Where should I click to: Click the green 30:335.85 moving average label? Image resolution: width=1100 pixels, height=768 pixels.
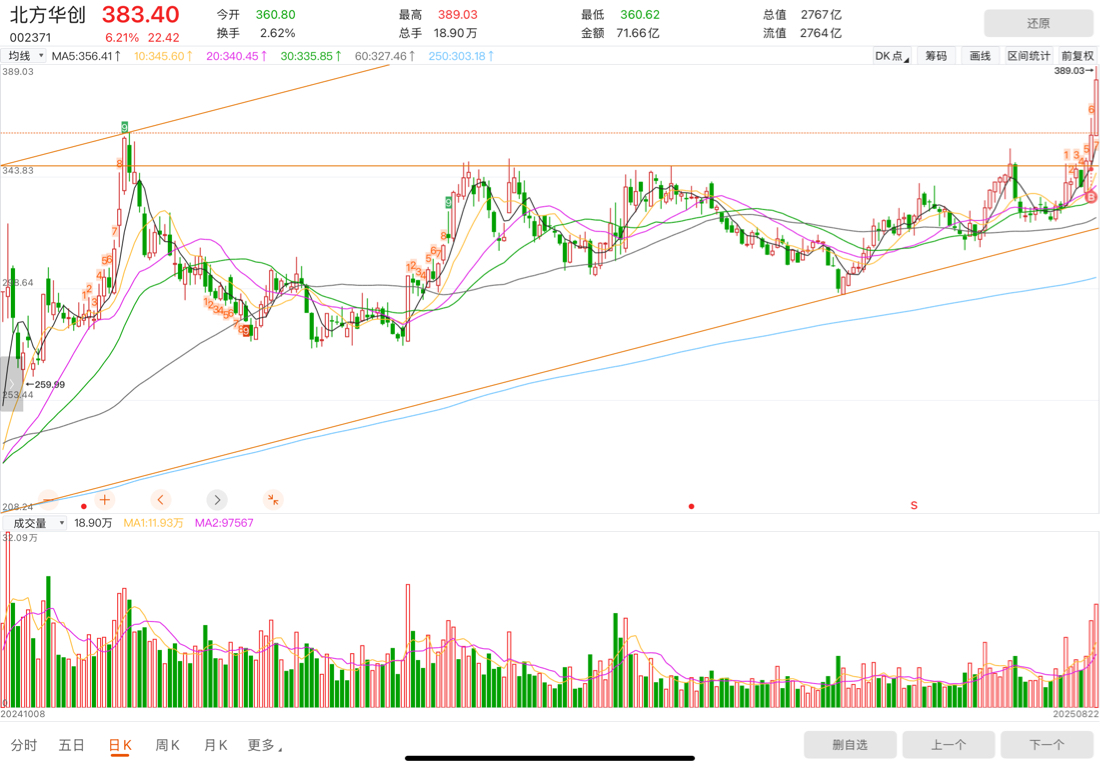tap(311, 56)
